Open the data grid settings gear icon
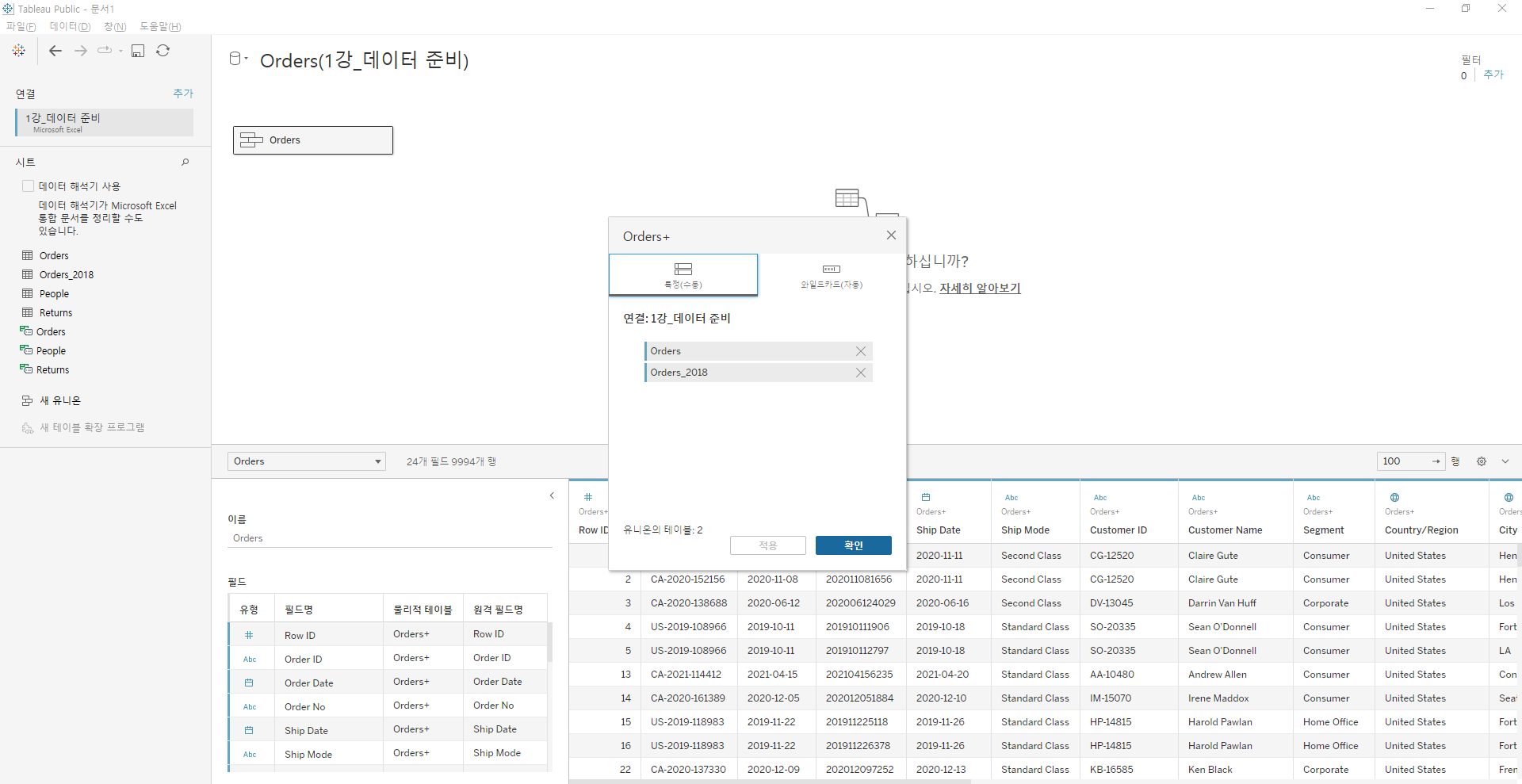 point(1482,461)
